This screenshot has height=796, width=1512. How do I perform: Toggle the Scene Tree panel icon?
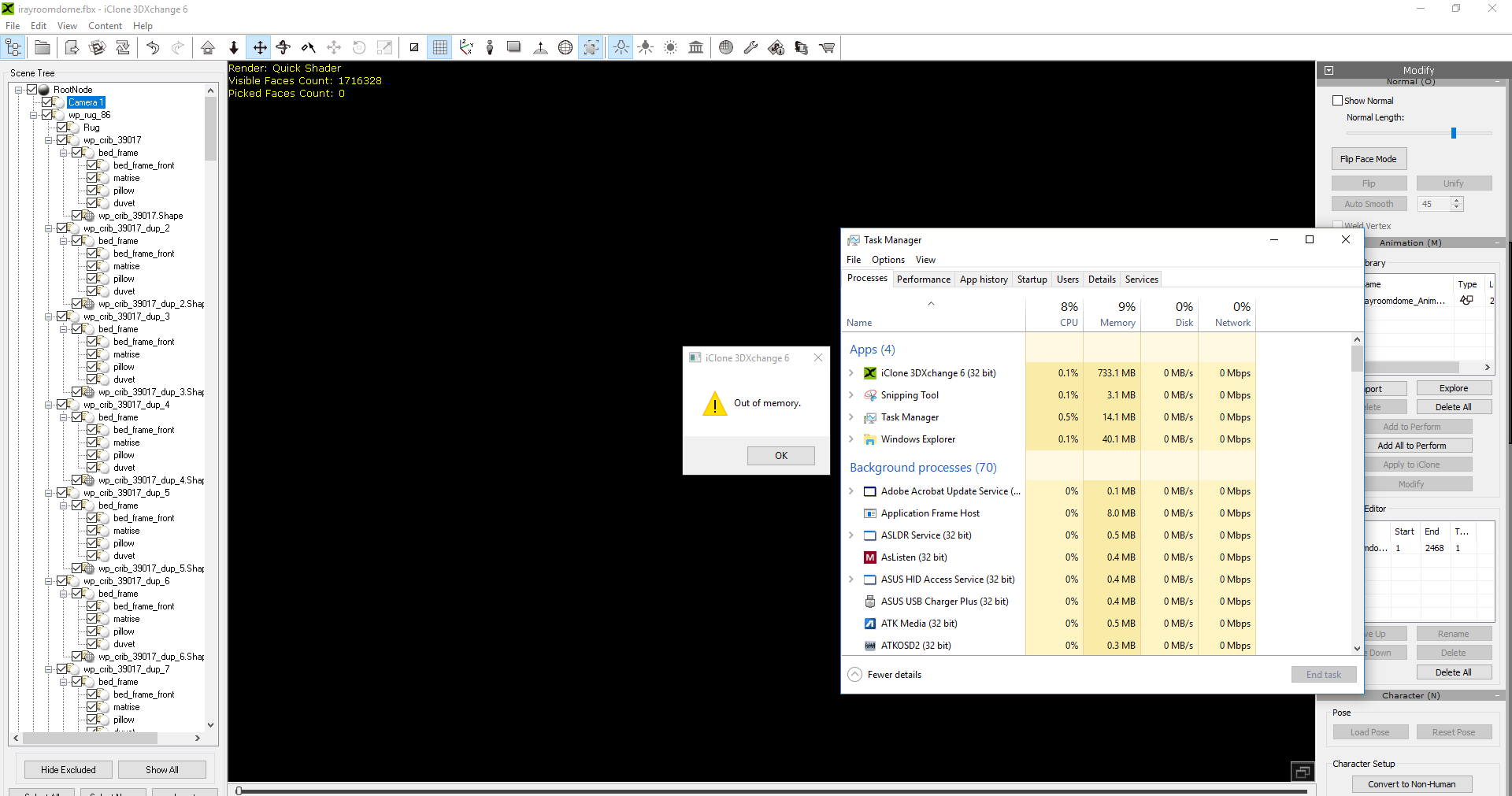(13, 48)
